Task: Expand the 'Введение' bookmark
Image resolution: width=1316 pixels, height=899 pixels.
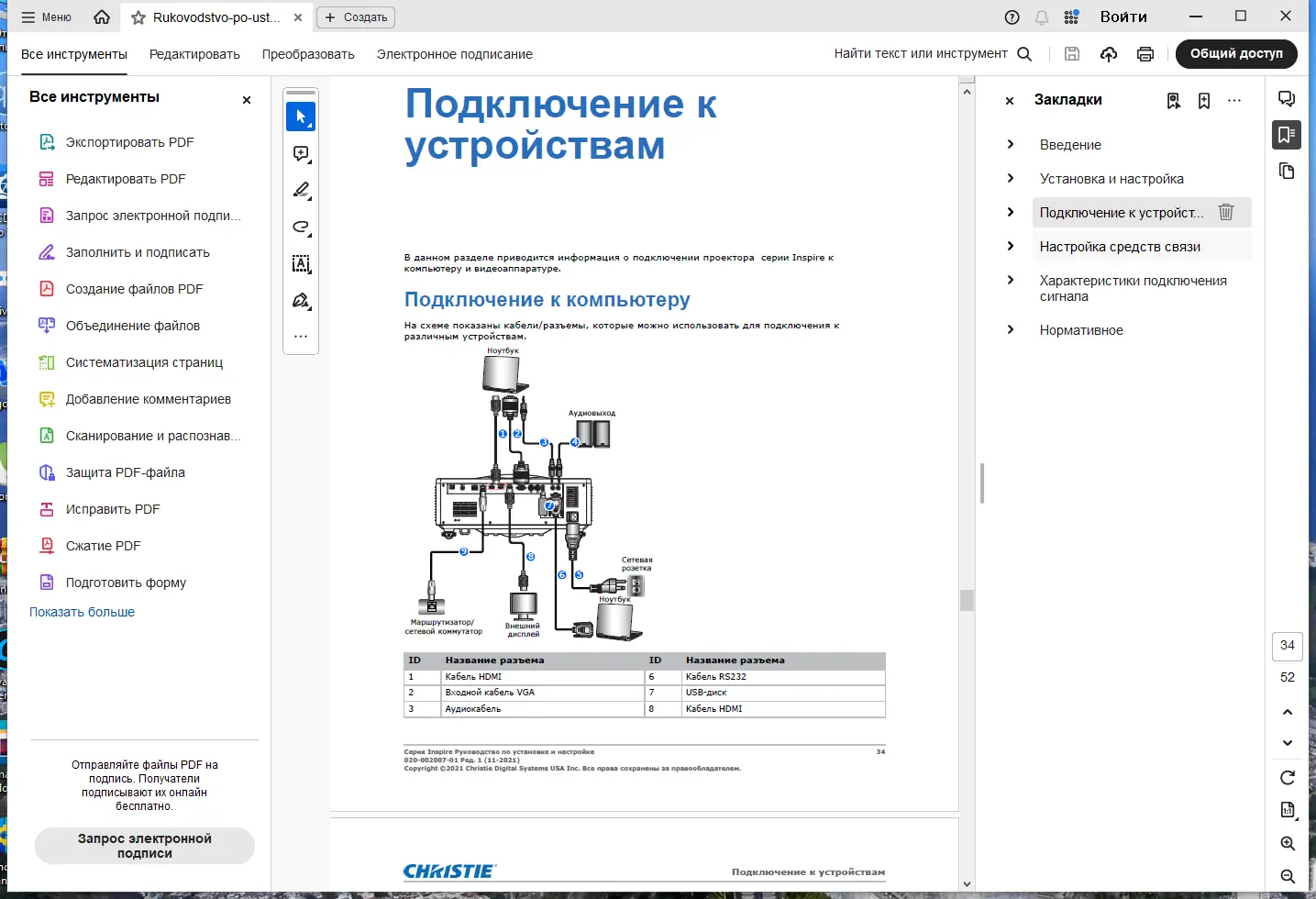Action: tap(1011, 144)
